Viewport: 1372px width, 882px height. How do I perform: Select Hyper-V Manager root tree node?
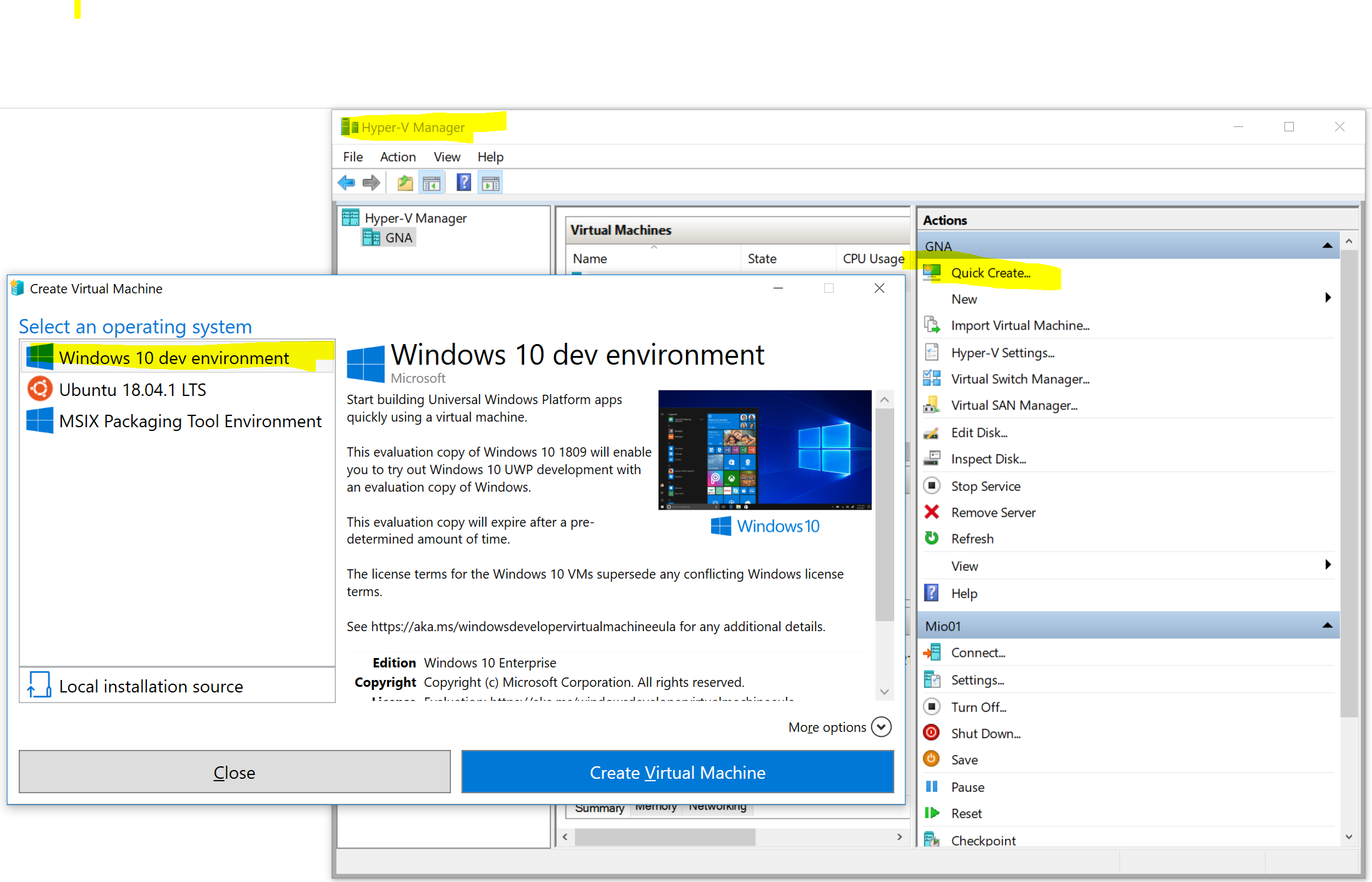pos(415,218)
